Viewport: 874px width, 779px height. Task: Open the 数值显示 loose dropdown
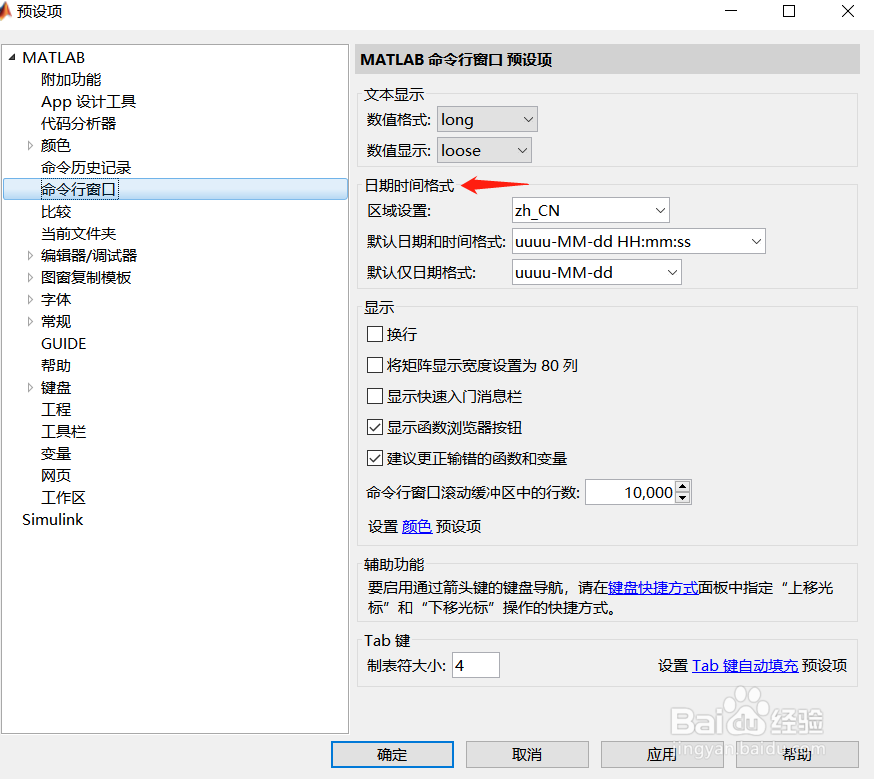(484, 150)
